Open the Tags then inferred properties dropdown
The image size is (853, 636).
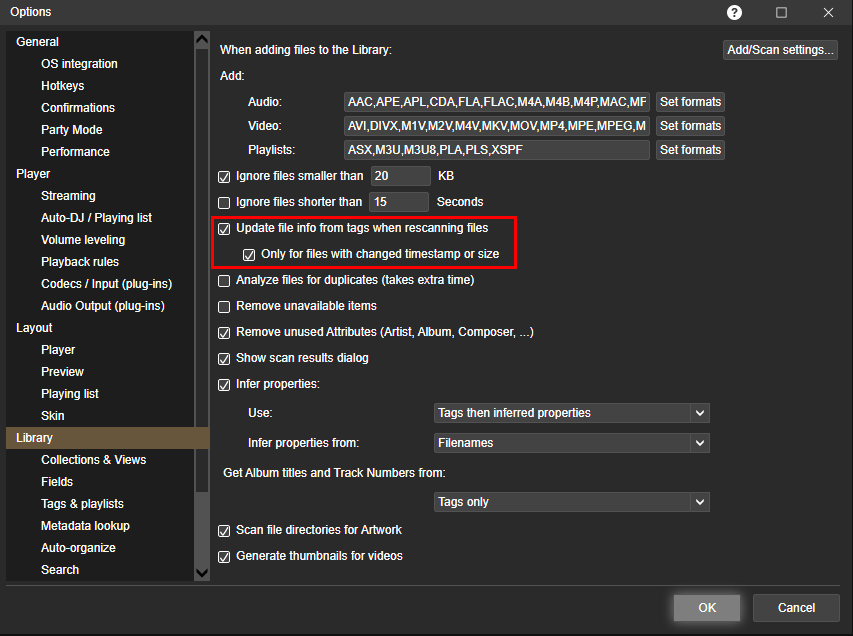pos(571,413)
